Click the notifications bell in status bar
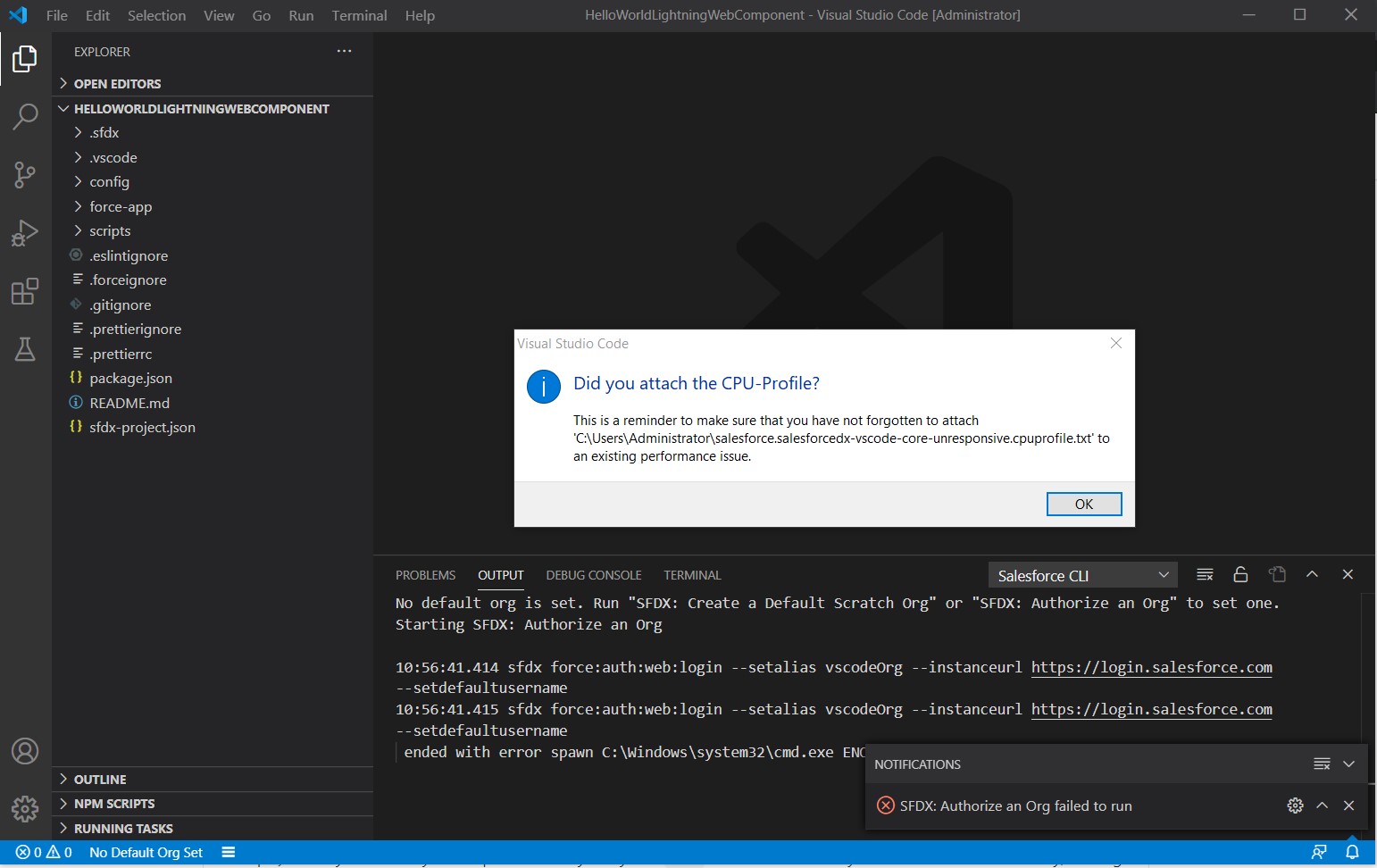 [x=1352, y=852]
